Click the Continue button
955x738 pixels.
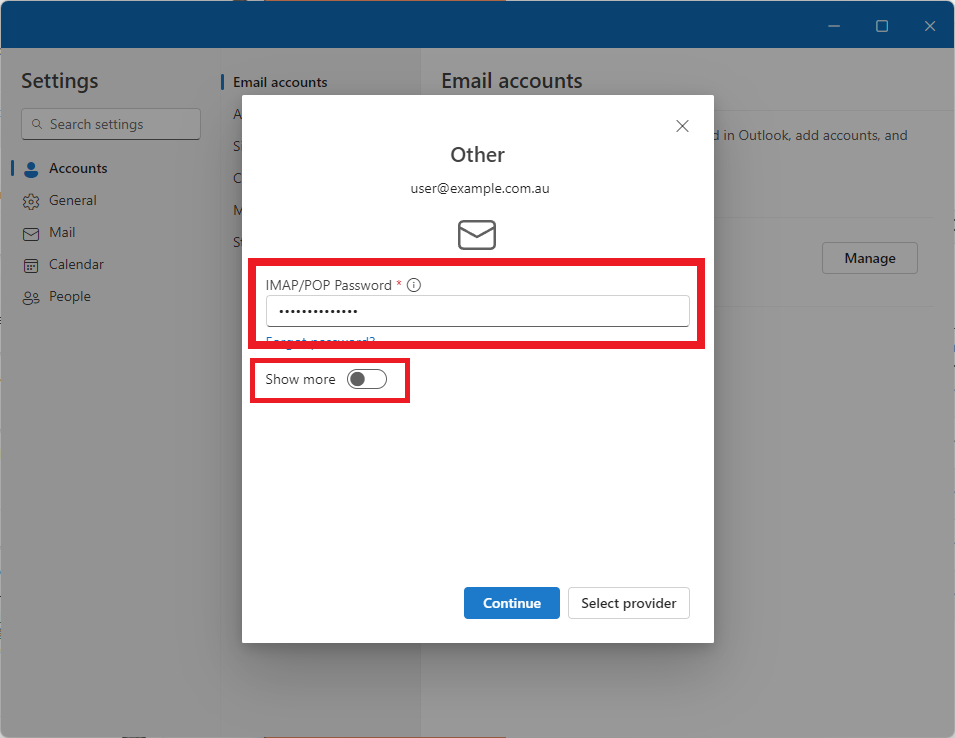click(x=511, y=603)
